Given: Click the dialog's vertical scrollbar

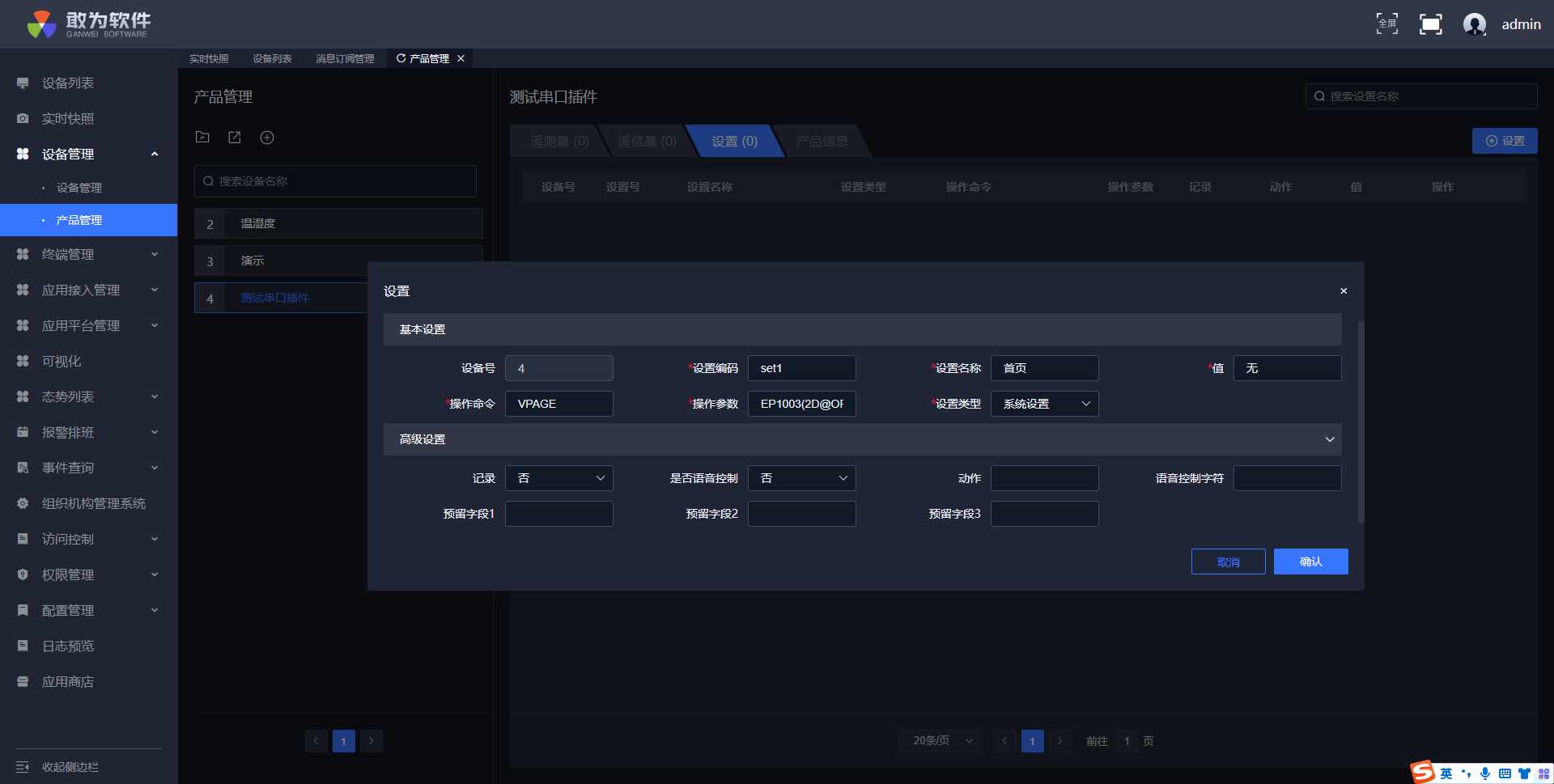Looking at the screenshot, I should (1361, 421).
